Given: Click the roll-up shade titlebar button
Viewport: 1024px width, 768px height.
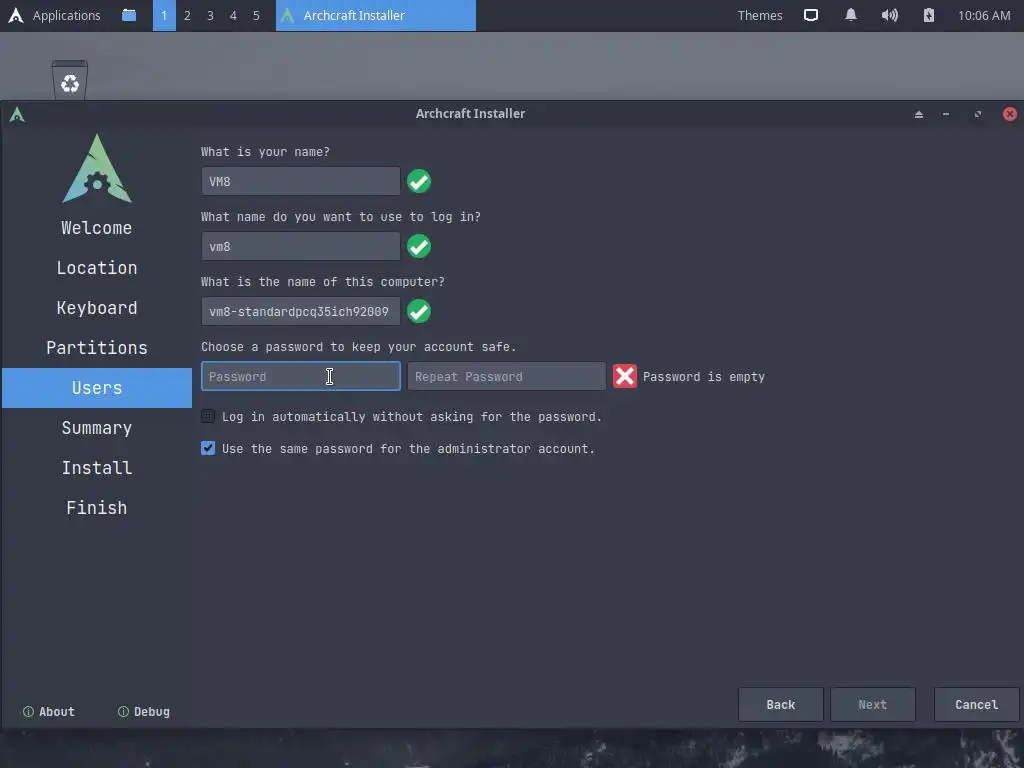Looking at the screenshot, I should pyautogui.click(x=919, y=114).
